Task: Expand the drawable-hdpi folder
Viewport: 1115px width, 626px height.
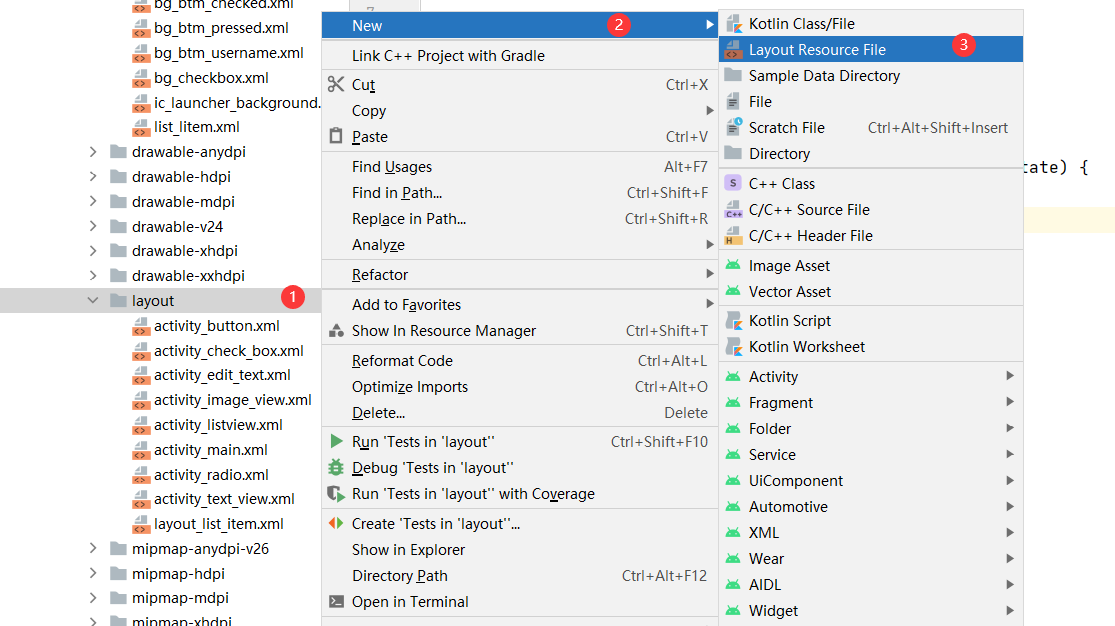Action: (x=93, y=177)
